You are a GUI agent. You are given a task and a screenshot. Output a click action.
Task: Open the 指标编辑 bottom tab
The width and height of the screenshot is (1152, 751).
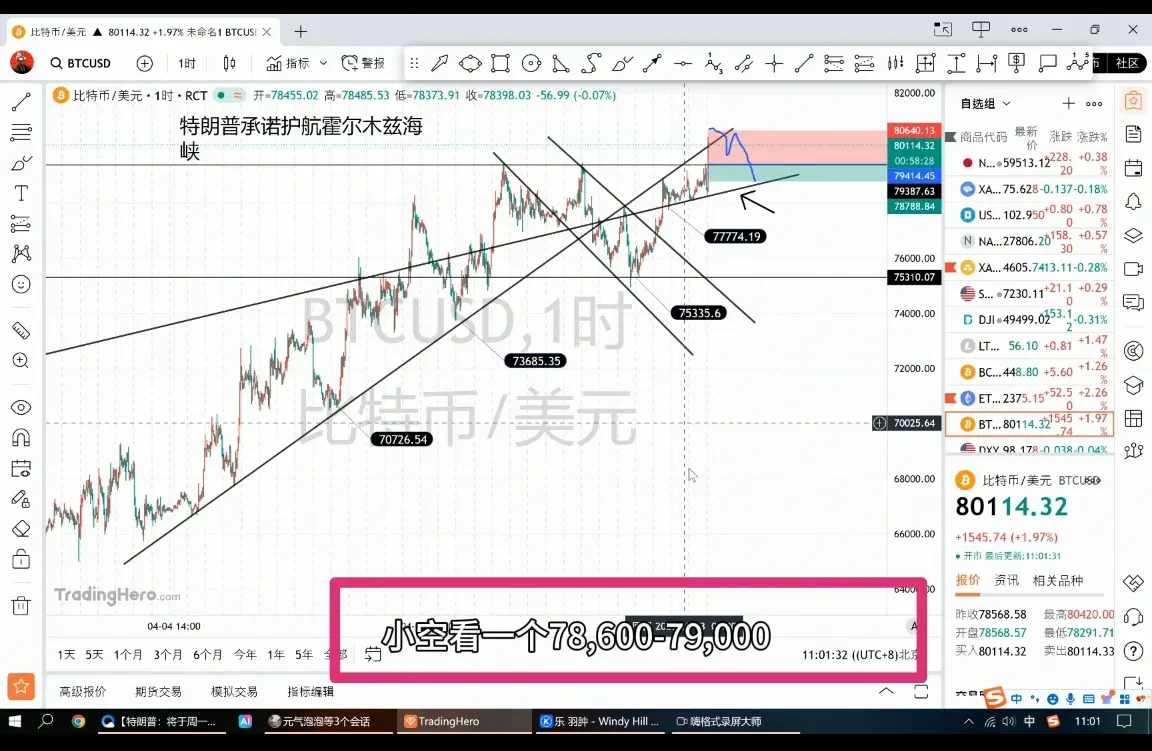pyautogui.click(x=311, y=691)
